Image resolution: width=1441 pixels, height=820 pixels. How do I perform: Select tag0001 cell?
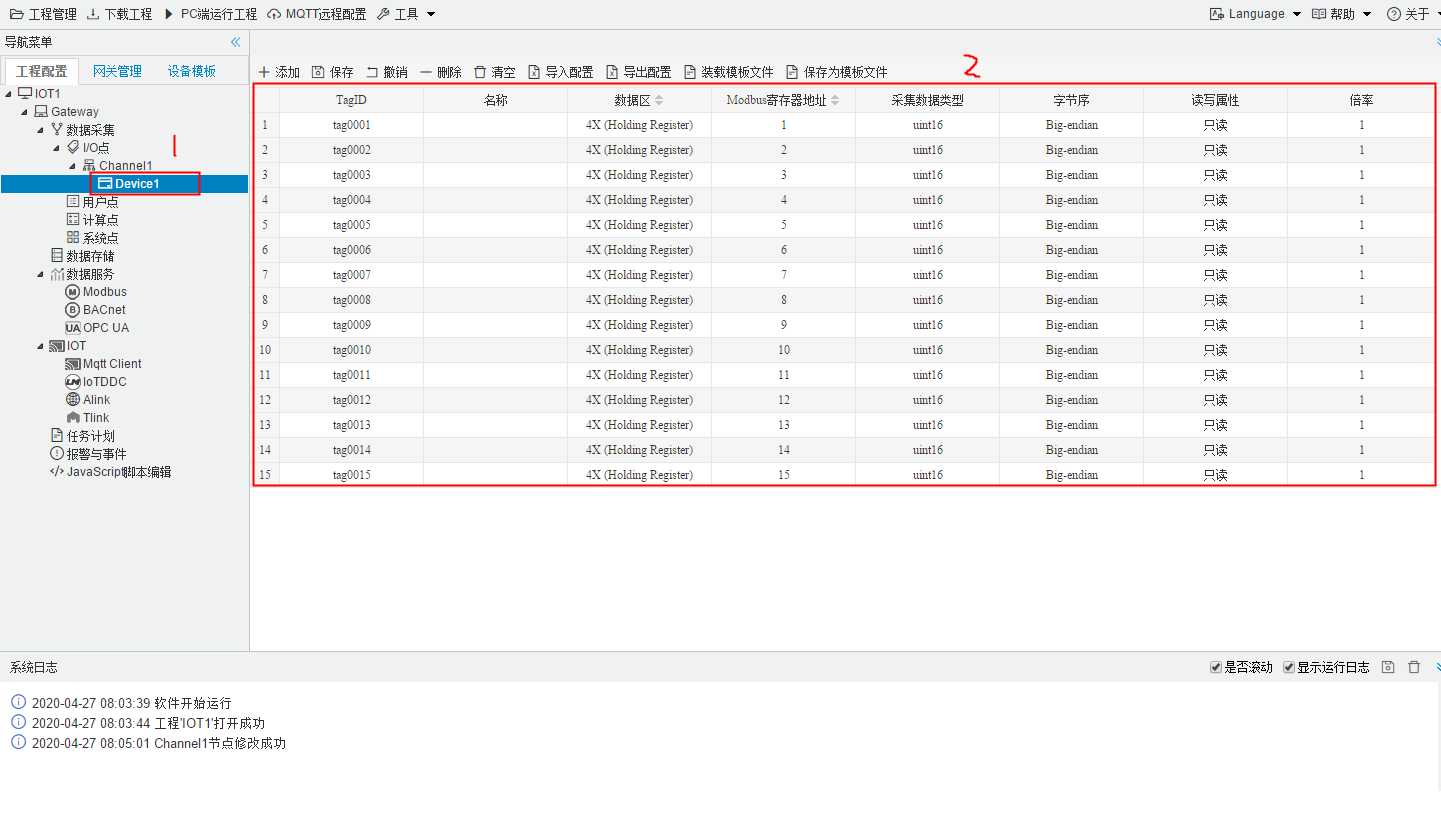351,125
